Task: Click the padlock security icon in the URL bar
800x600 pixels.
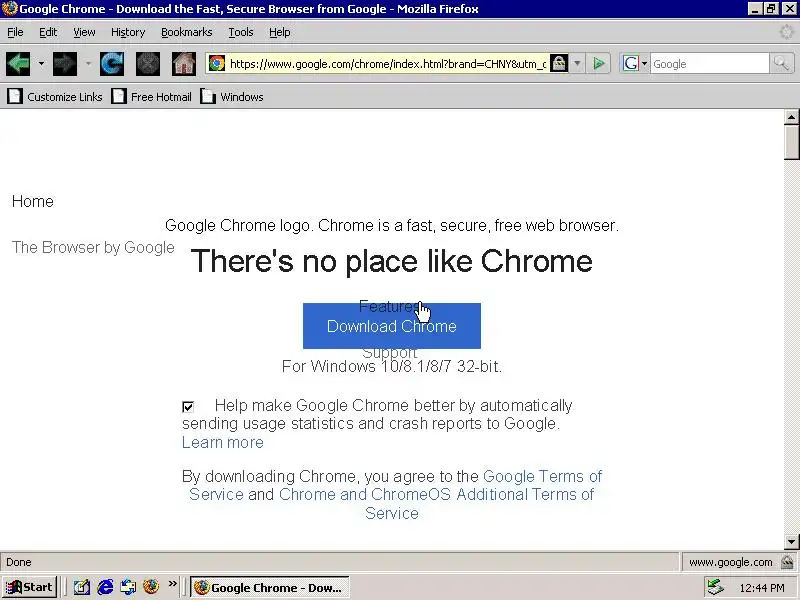Action: coord(559,64)
